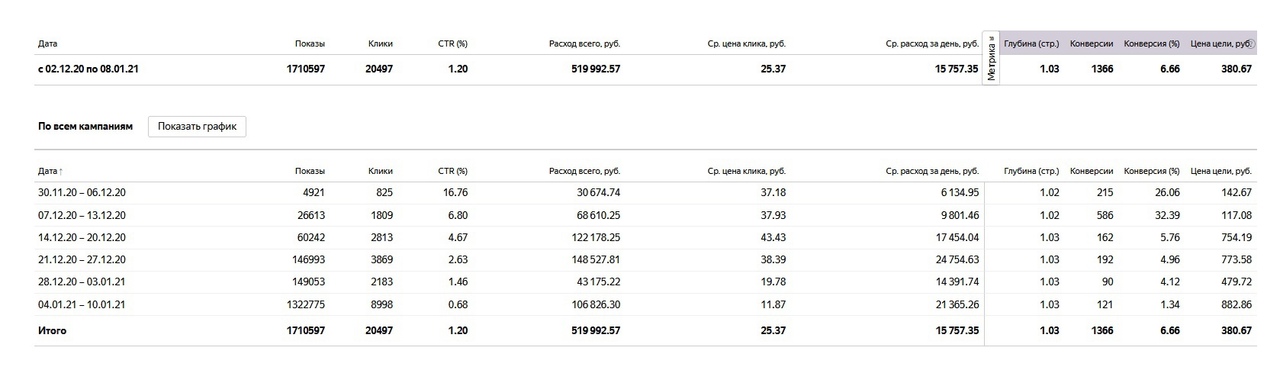
Task: Click Ср. цена клика header in lower table
Action: click(746, 171)
